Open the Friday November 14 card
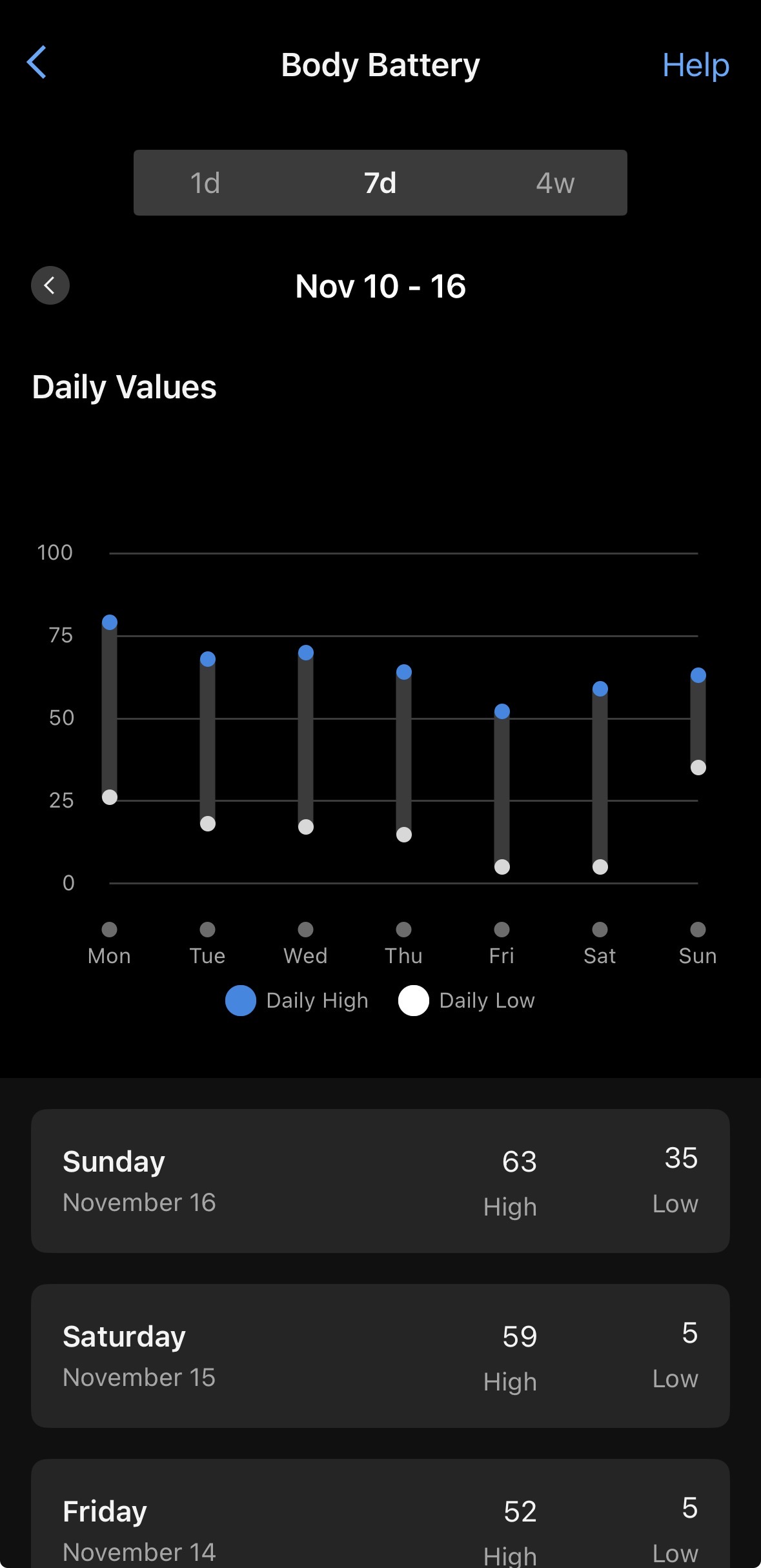The image size is (761, 1568). pos(380,1523)
